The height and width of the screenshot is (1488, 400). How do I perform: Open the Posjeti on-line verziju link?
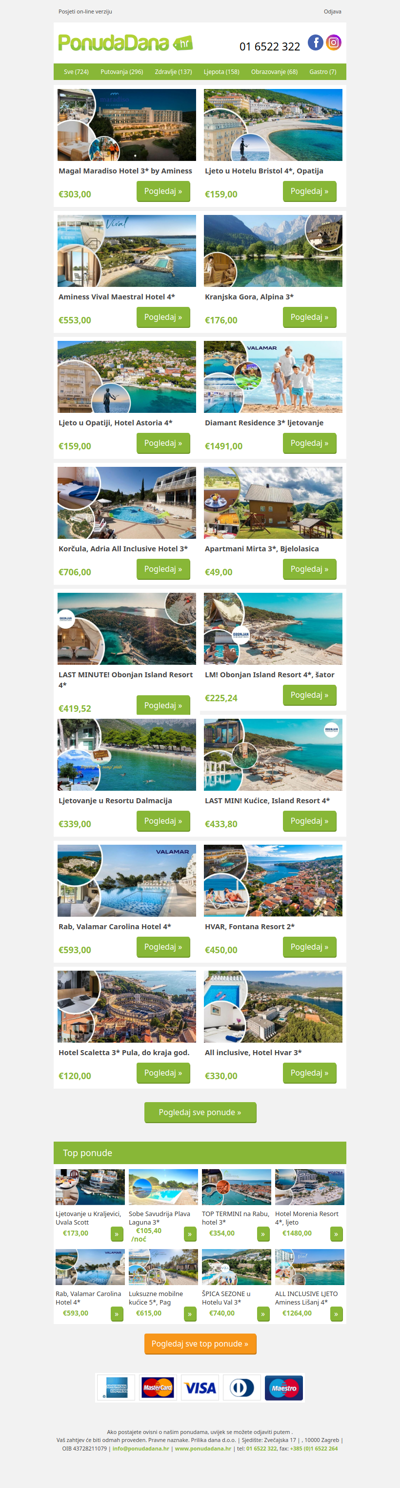[85, 11]
